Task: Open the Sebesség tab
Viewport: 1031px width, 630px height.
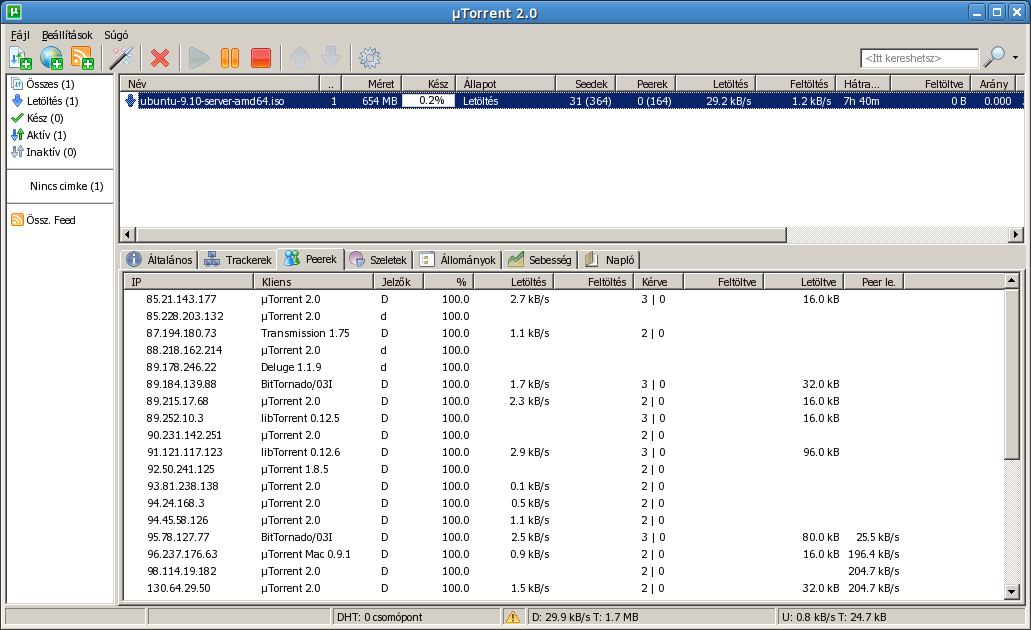Action: [540, 260]
